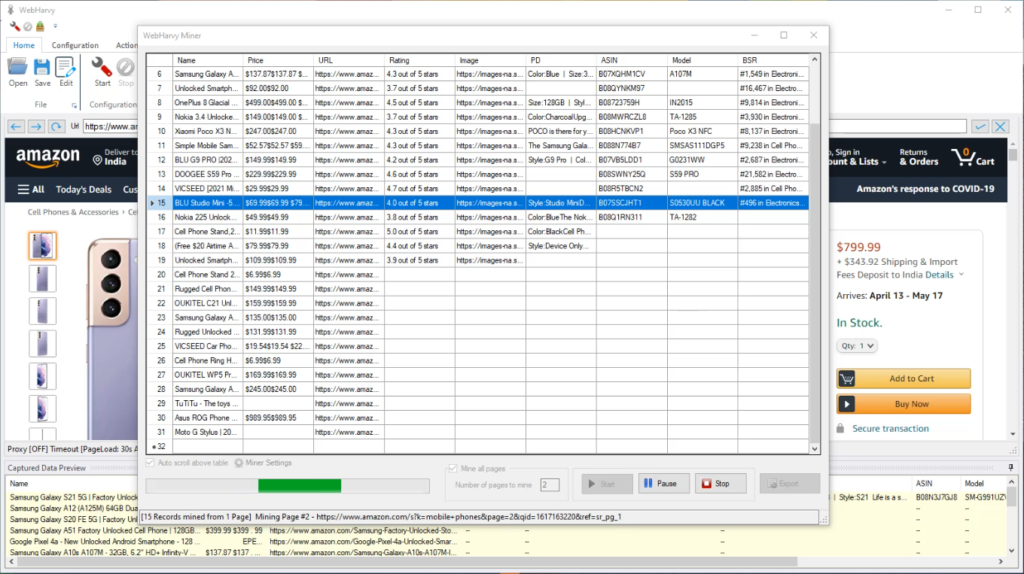
Task: Click the green mining progress bar
Action: 300,485
